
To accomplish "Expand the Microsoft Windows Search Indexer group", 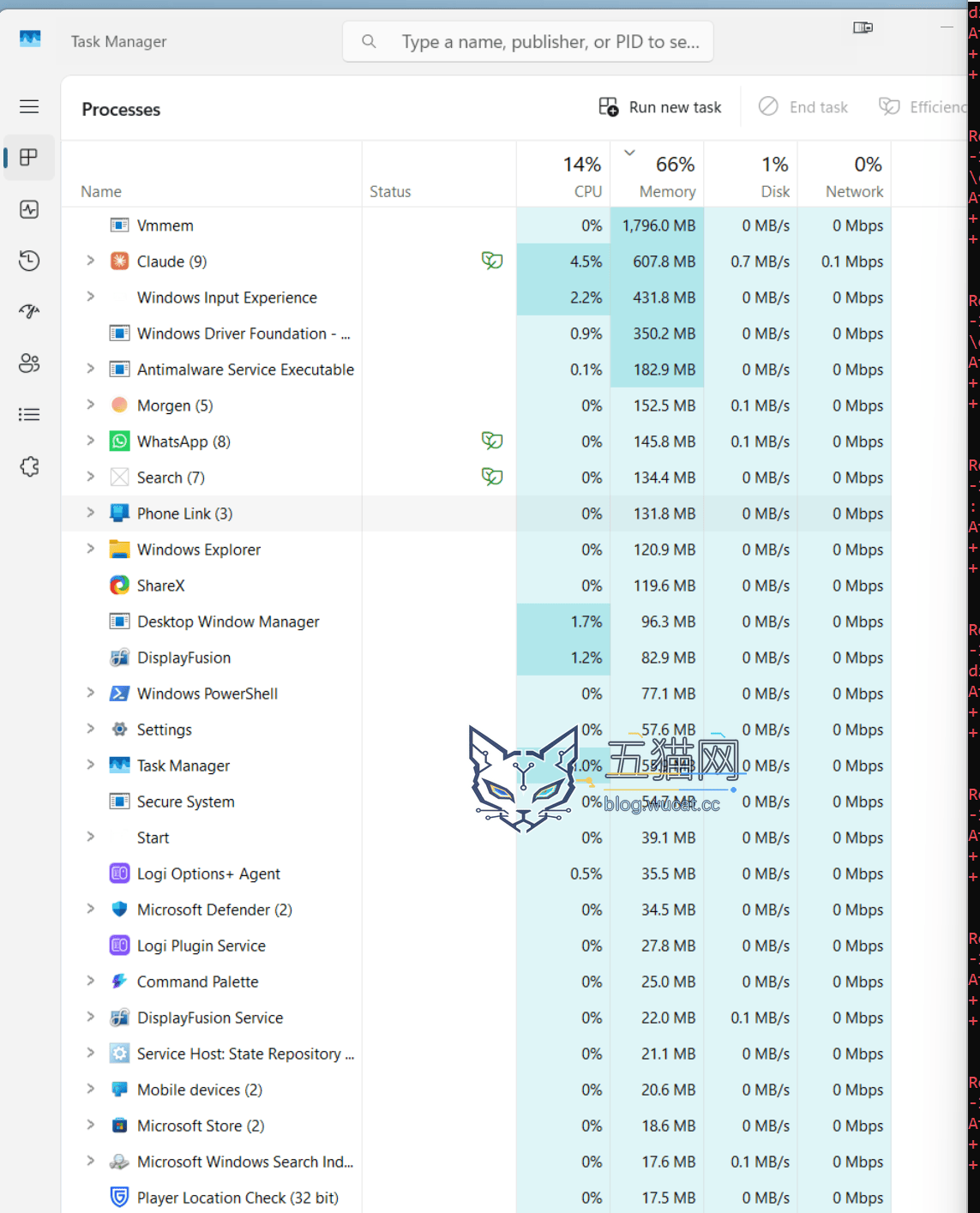I will (90, 1161).
